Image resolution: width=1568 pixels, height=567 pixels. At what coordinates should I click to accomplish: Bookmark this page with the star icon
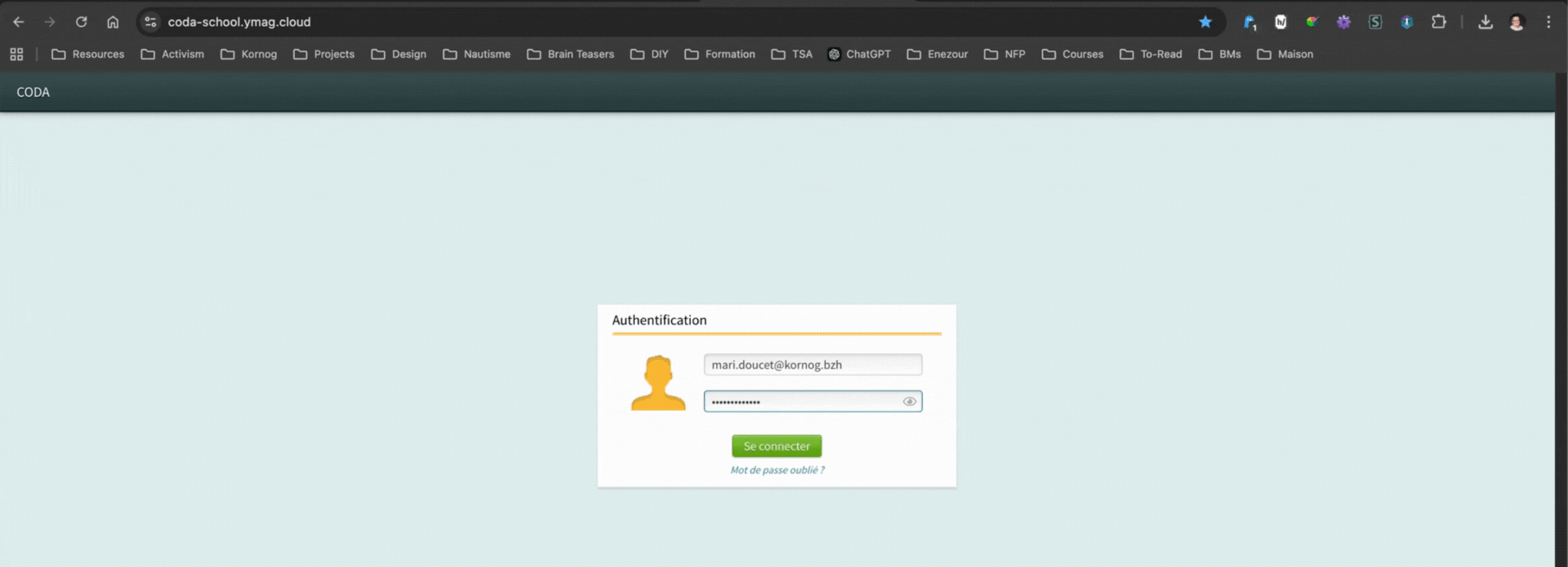tap(1205, 22)
